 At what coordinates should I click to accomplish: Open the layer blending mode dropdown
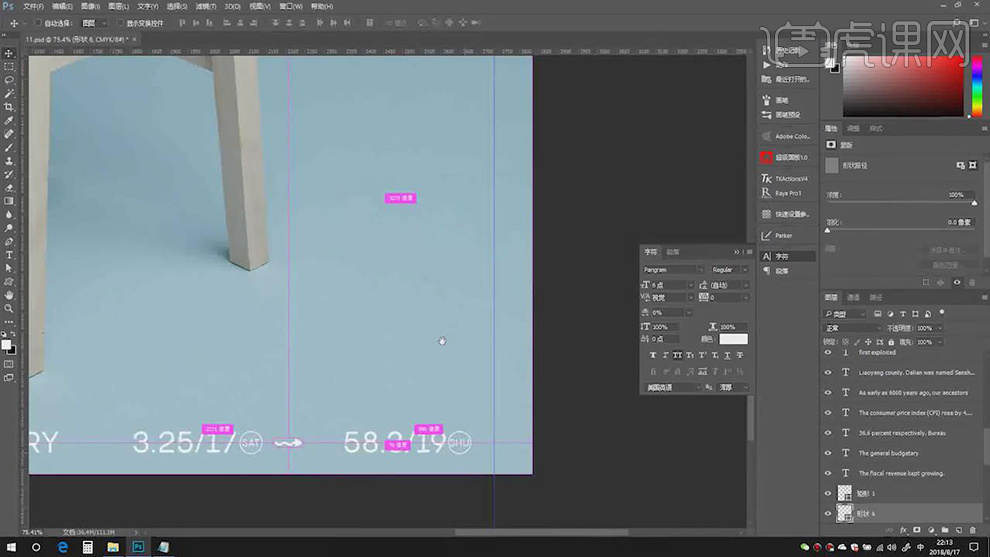click(852, 328)
